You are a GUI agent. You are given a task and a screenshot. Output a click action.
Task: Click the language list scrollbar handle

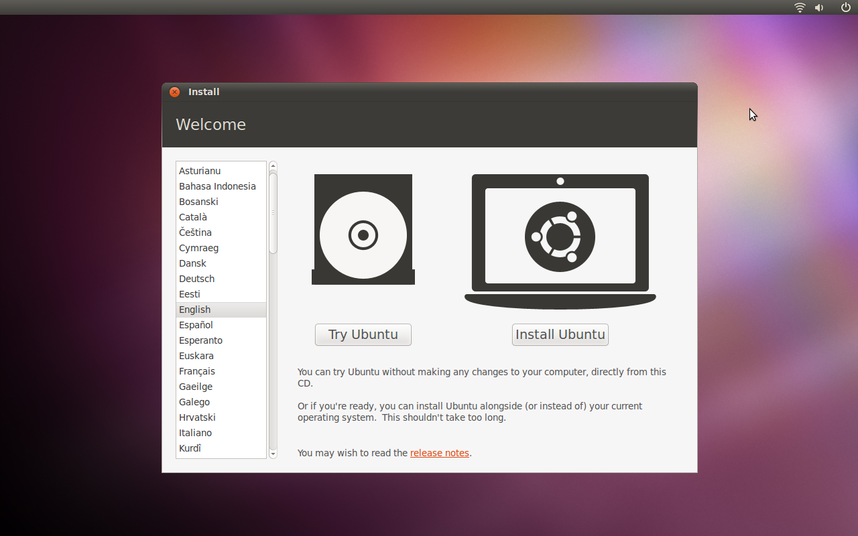(273, 213)
